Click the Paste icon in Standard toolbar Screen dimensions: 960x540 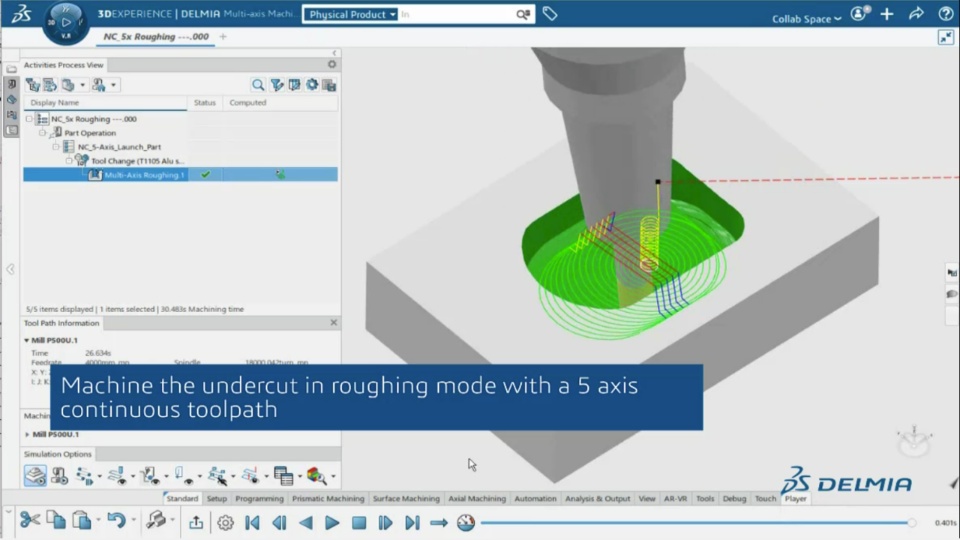coord(82,520)
